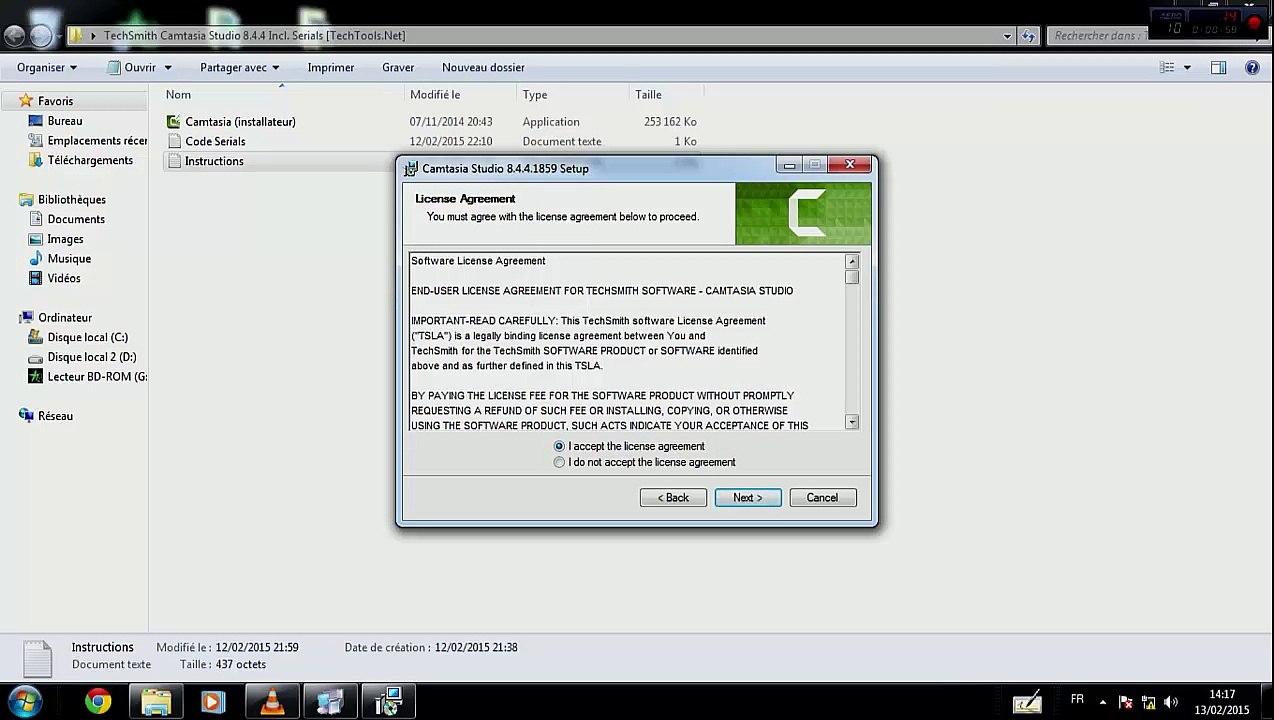
Task: Open Explorer help icon
Action: point(1252,67)
